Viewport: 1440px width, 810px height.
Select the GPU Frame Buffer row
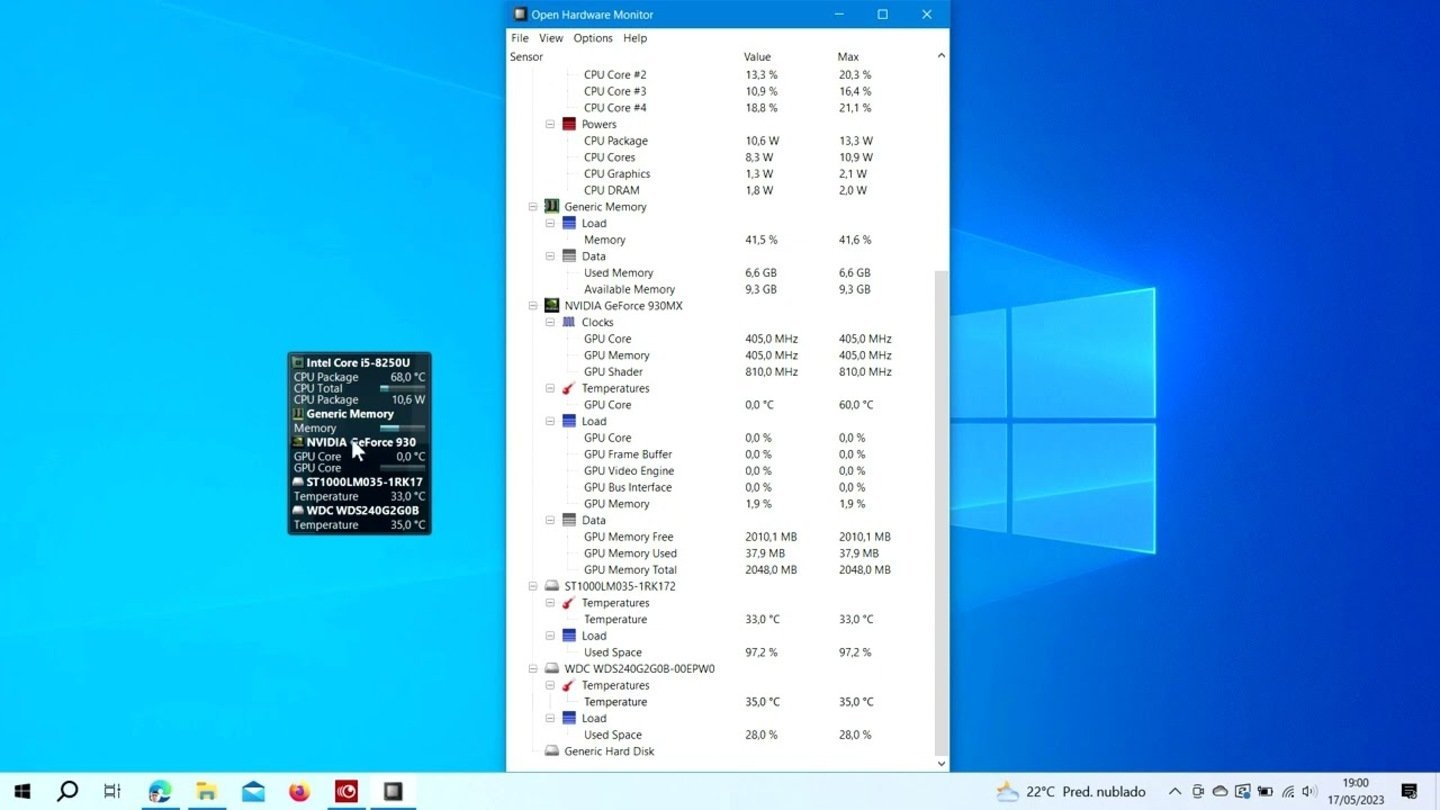pos(727,454)
